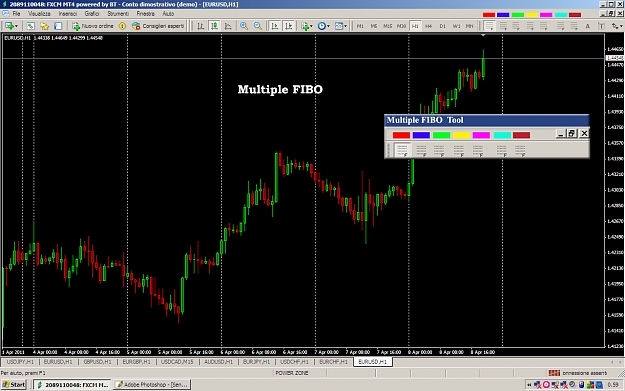
Task: Switch to the EURGBP,H1 chart tab
Action: coord(136,362)
